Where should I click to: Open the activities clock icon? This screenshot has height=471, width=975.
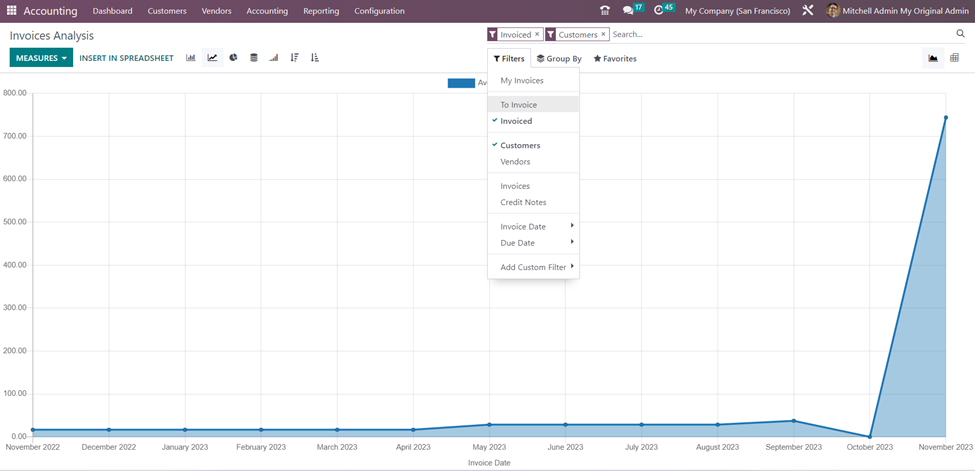[x=662, y=11]
